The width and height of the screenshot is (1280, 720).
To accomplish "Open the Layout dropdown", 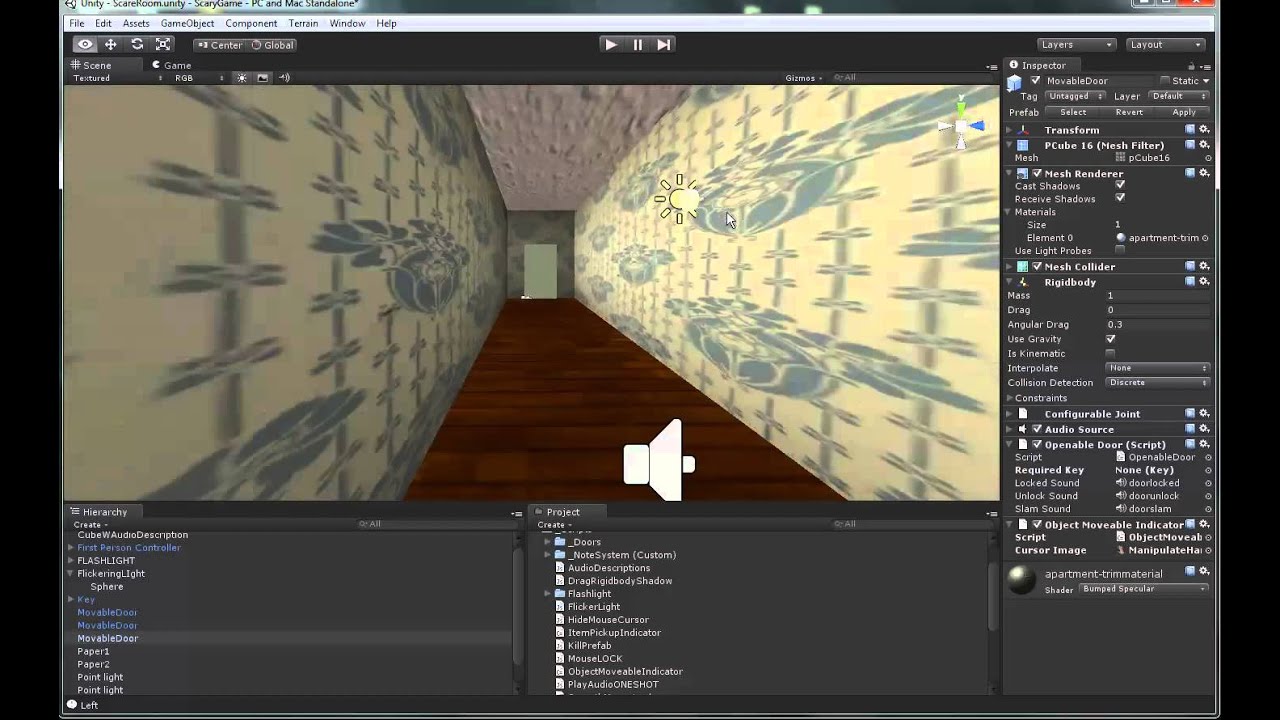I will 1165,45.
